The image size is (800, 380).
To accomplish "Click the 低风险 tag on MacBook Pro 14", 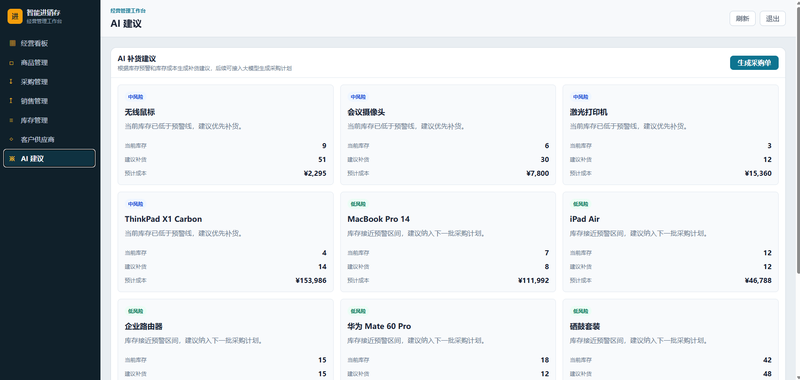I will [x=358, y=204].
